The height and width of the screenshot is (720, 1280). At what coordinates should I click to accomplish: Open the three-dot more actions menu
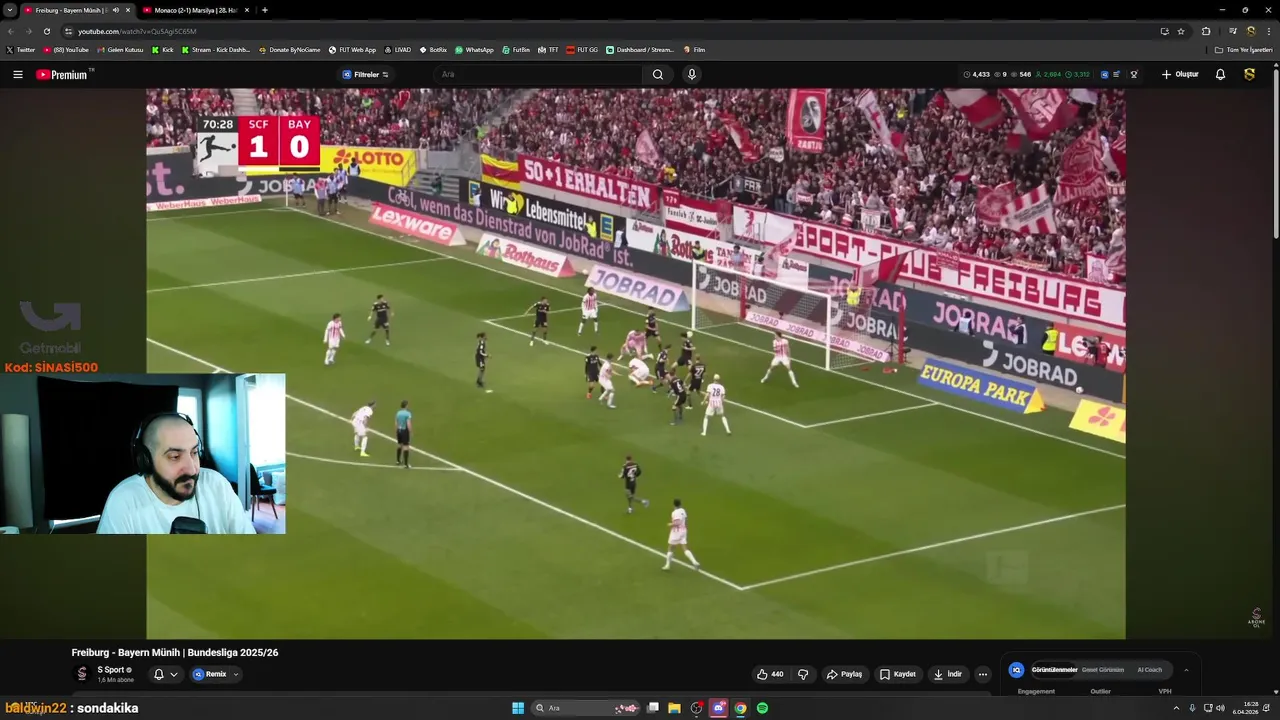983,674
